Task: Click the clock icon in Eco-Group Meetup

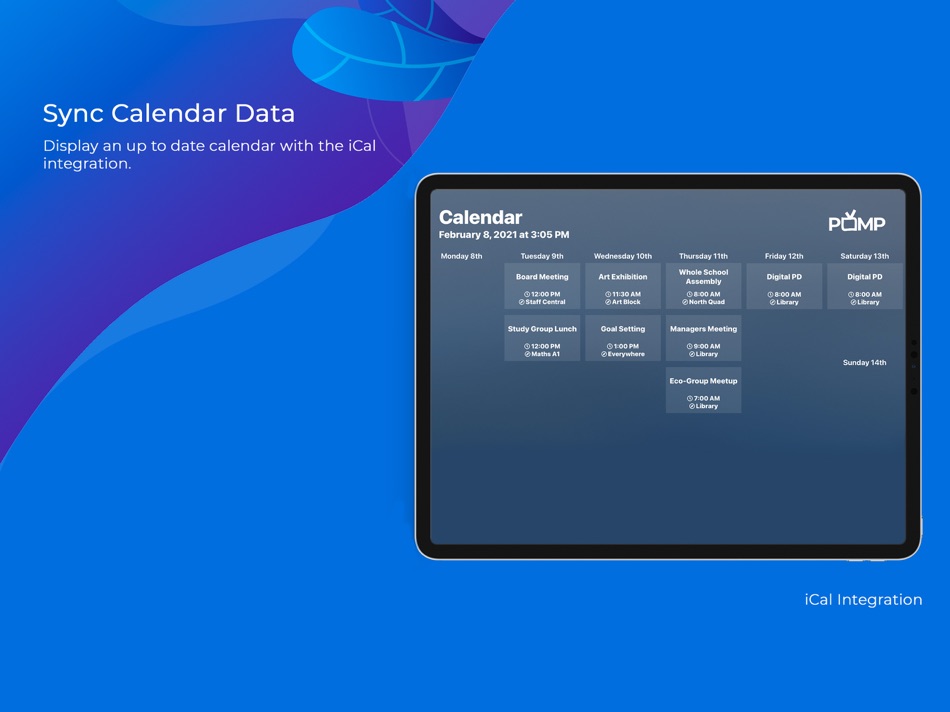Action: pos(690,399)
